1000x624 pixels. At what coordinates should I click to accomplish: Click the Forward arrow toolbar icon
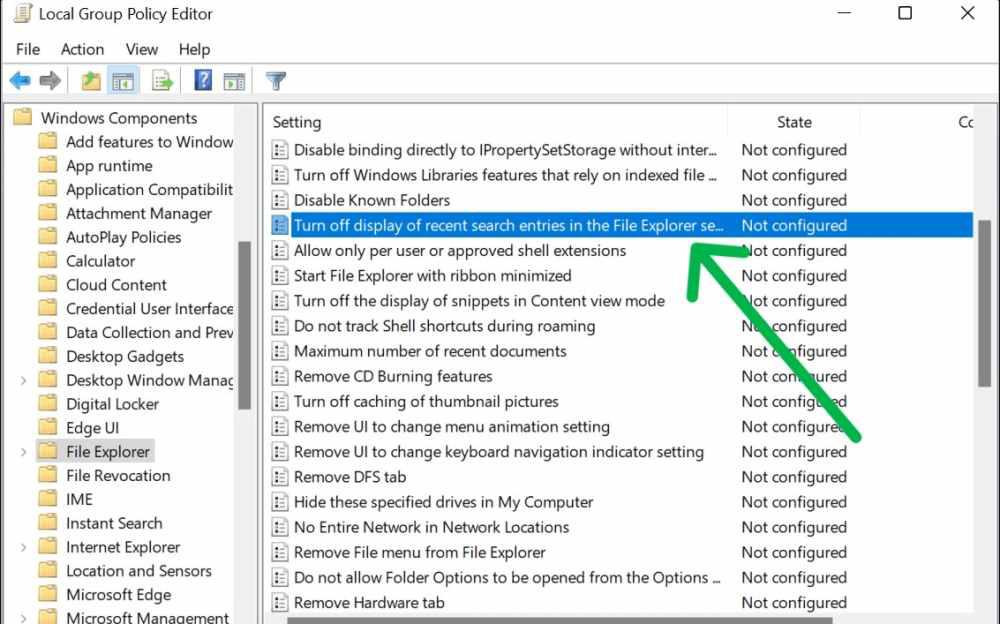(x=50, y=81)
